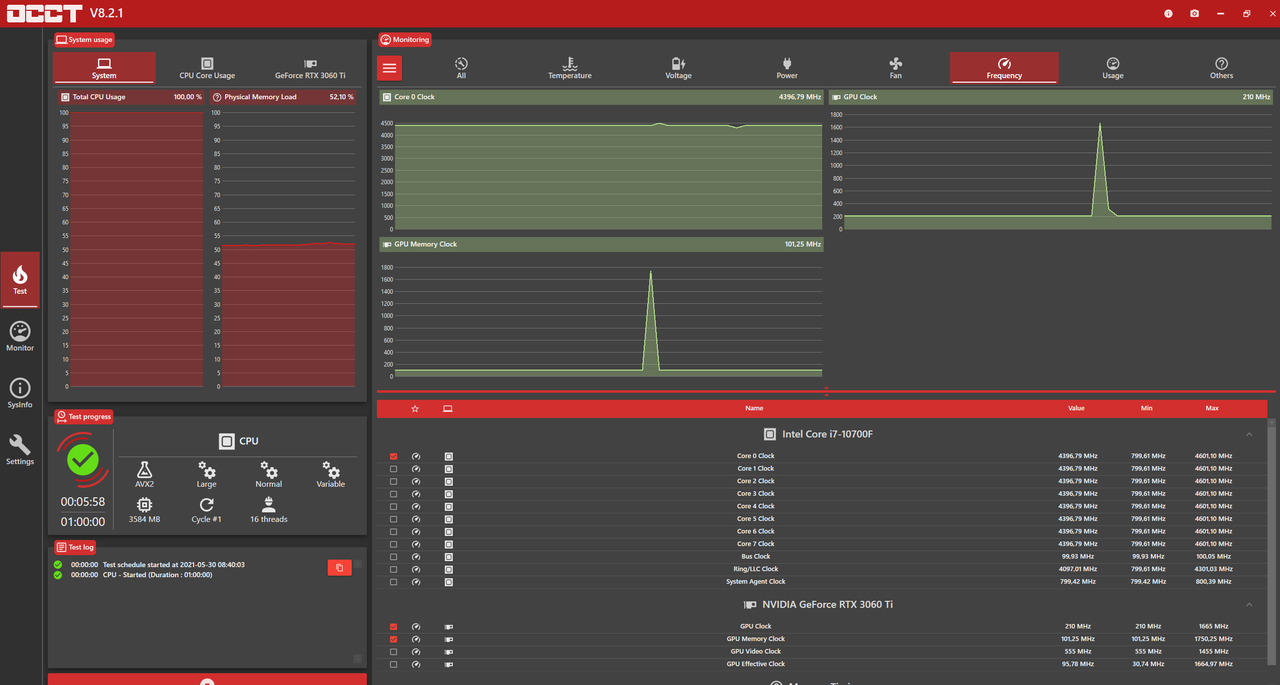Image resolution: width=1280 pixels, height=685 pixels.
Task: Click the stop test bar below the Test log
Action: pyautogui.click(x=207, y=679)
